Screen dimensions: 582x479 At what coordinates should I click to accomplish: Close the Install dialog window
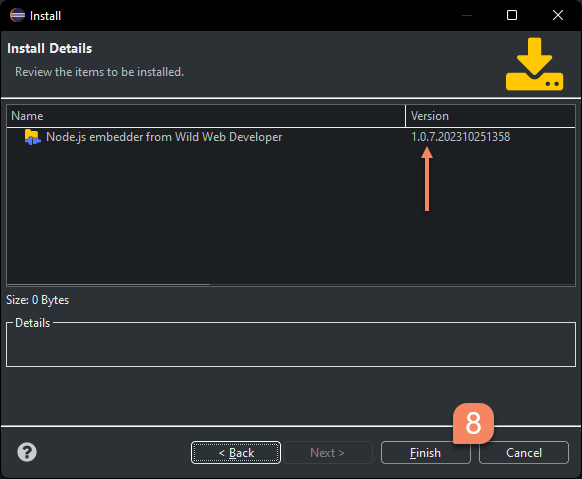[558, 15]
